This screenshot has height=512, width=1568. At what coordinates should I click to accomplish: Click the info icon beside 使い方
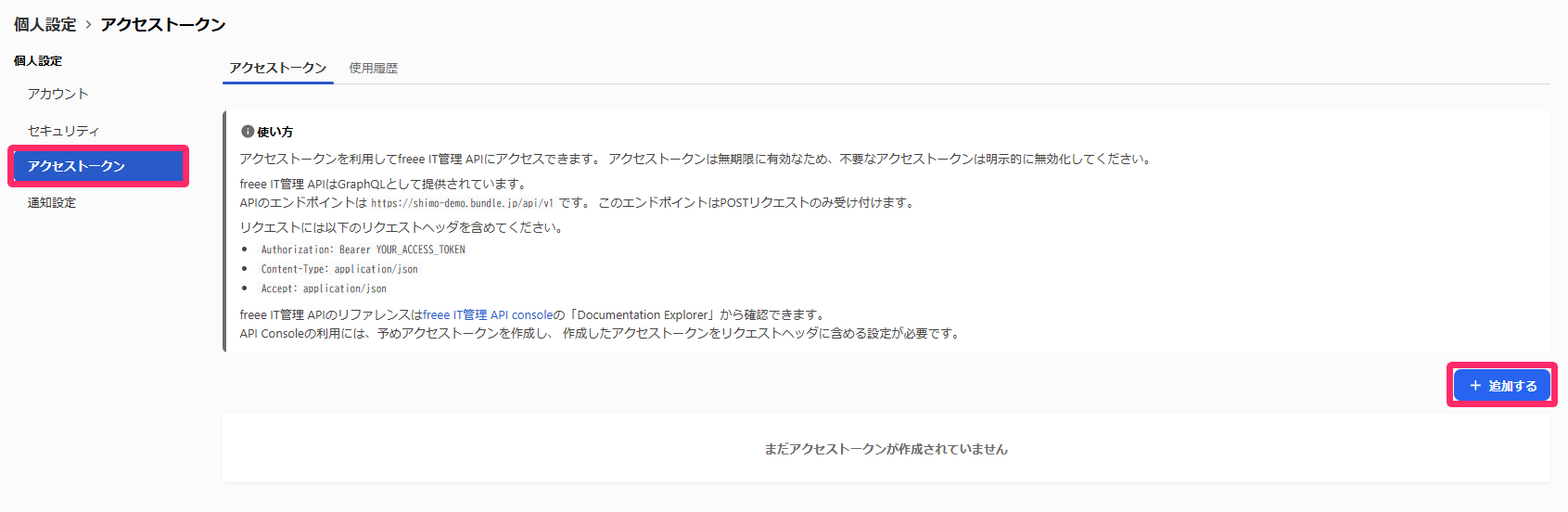248,132
